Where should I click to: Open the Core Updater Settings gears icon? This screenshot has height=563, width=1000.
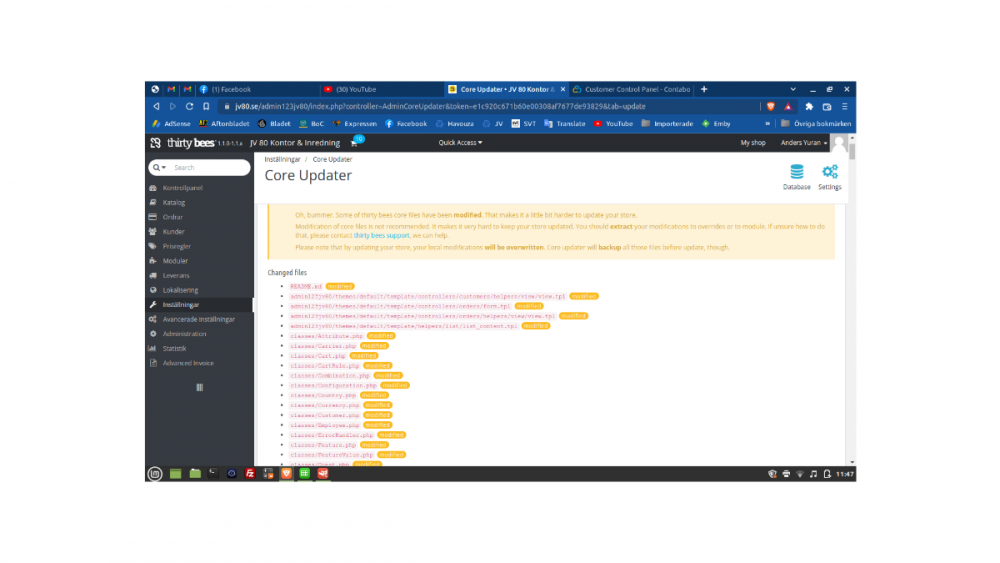(829, 177)
